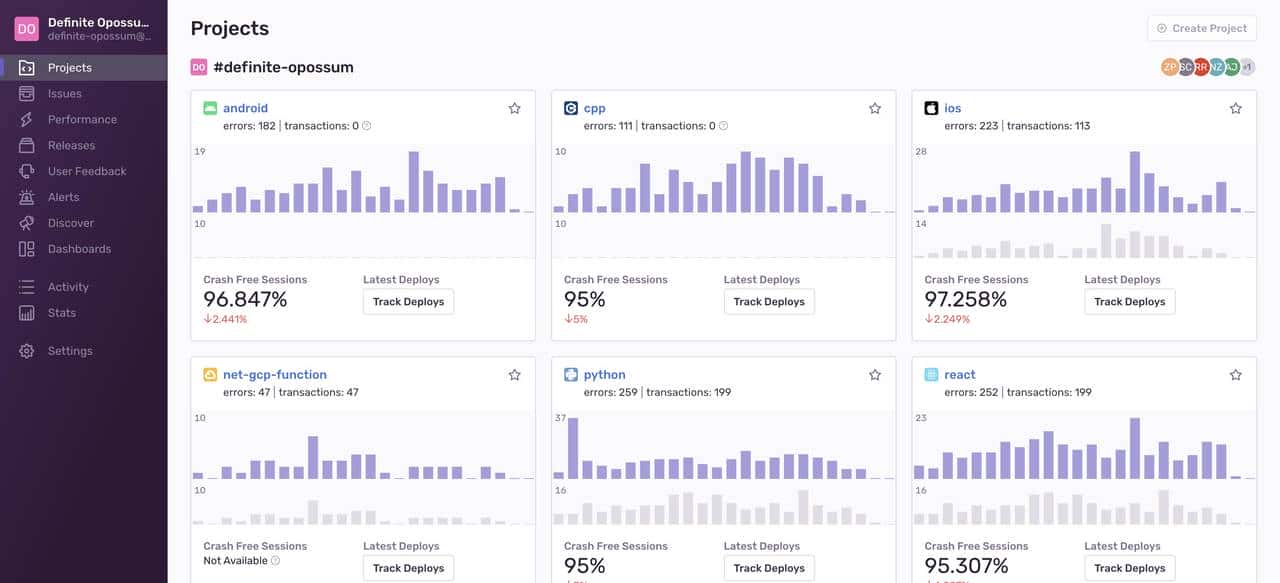
Task: Click the Create Project button
Action: pos(1201,28)
